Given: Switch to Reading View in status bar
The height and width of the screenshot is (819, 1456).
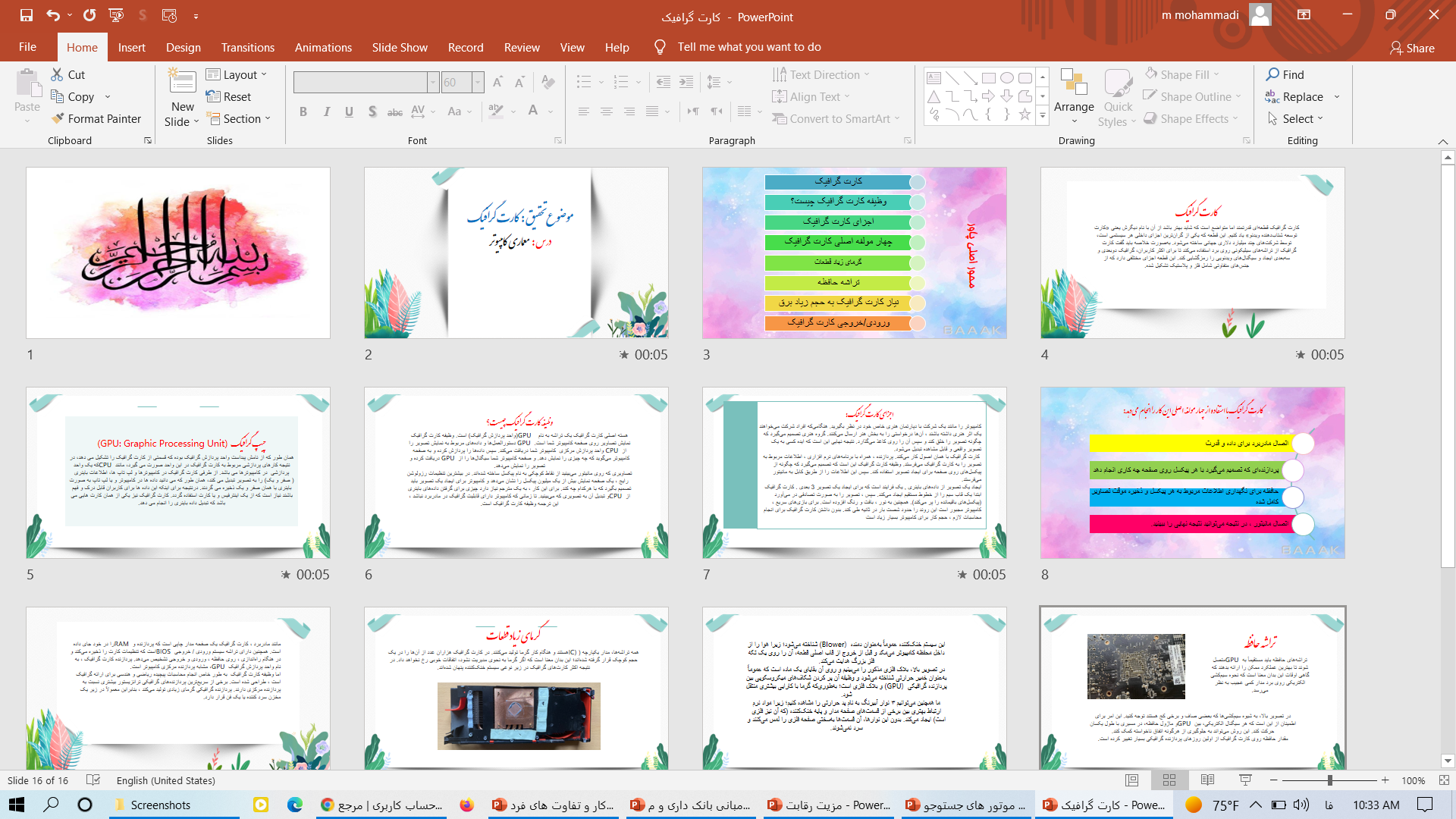Looking at the screenshot, I should click(1208, 780).
